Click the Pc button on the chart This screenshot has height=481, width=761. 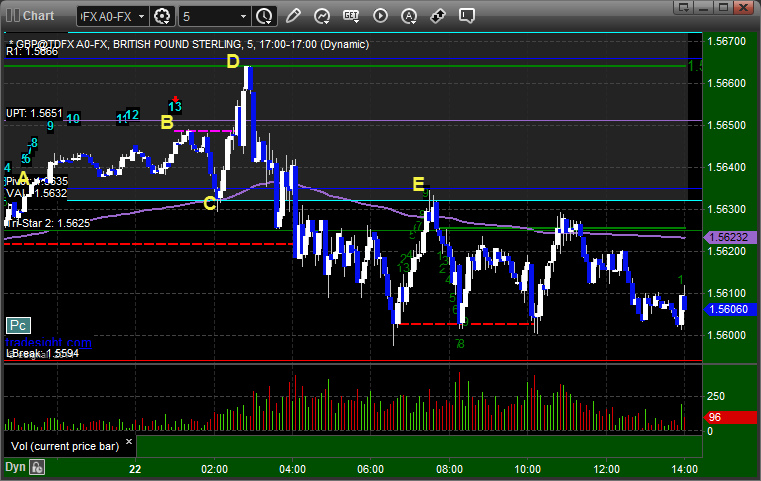pos(18,325)
